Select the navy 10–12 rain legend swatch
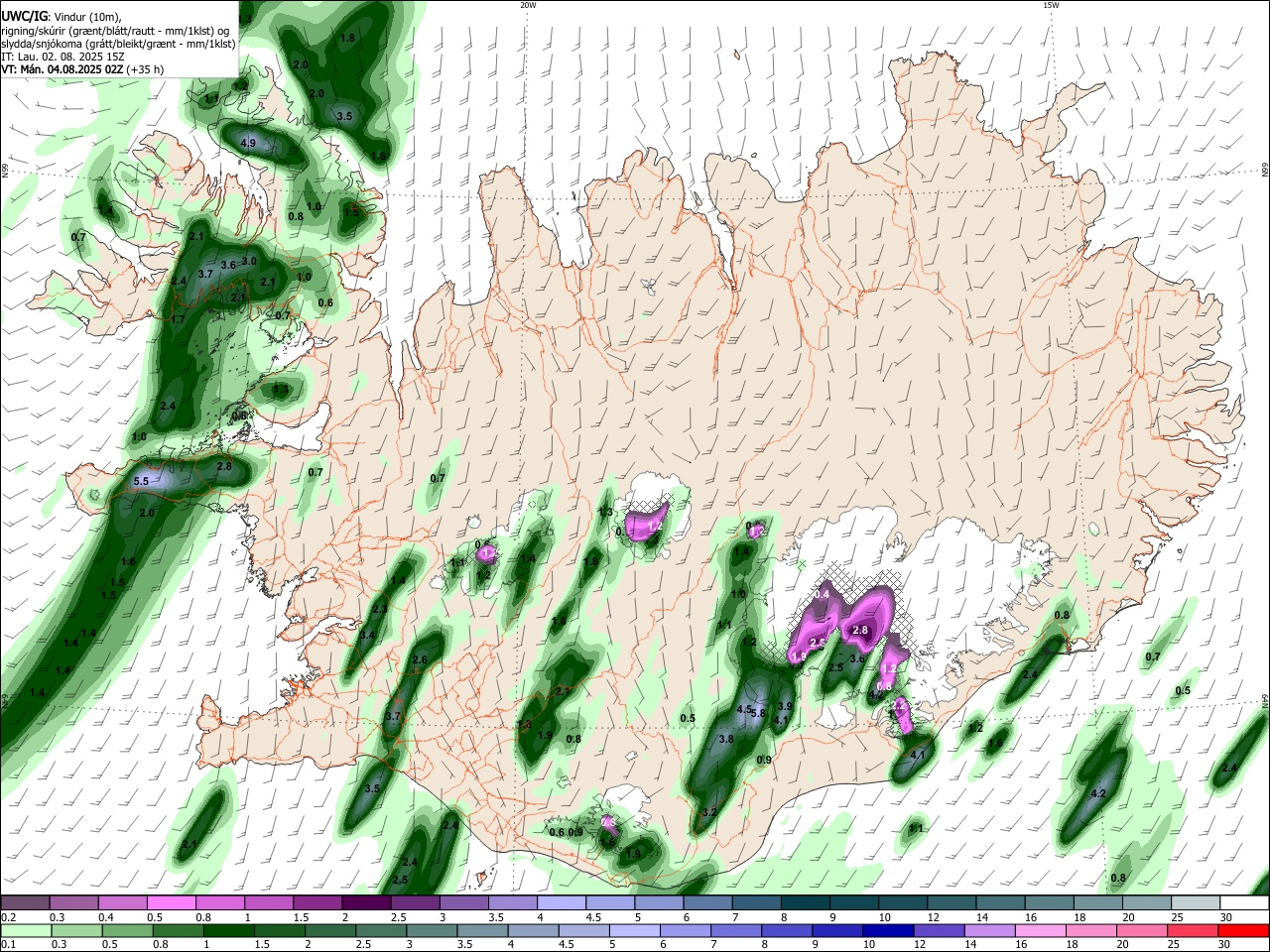The image size is (1270, 952). click(887, 930)
